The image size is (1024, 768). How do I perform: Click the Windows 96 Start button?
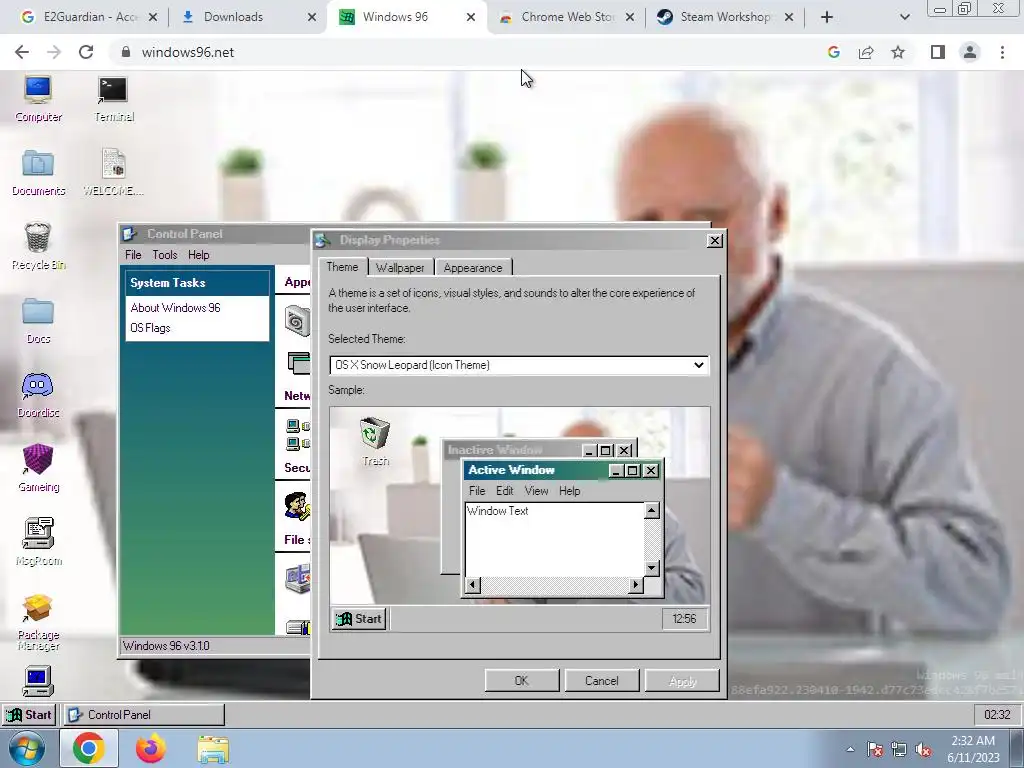[29, 715]
